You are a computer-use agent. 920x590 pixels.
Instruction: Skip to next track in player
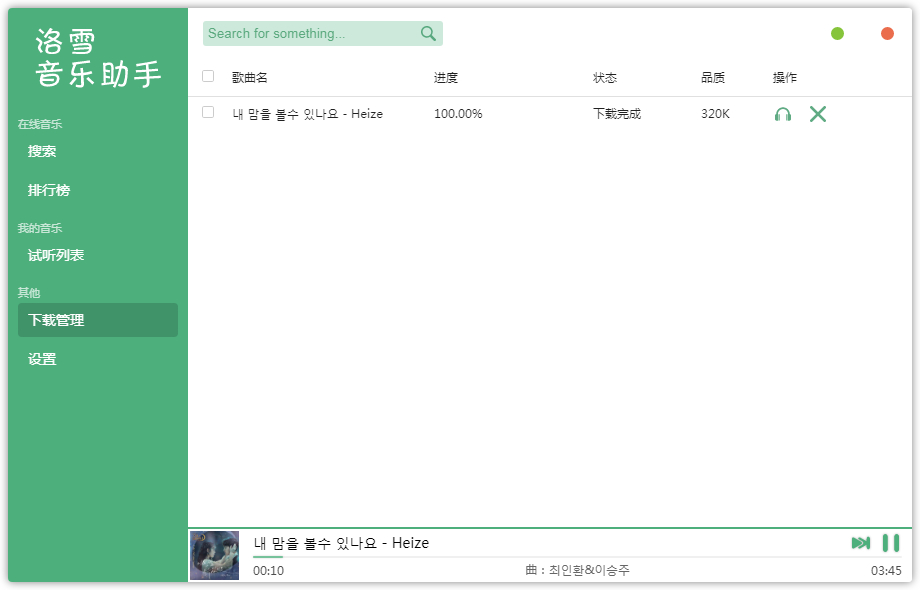[x=860, y=543]
